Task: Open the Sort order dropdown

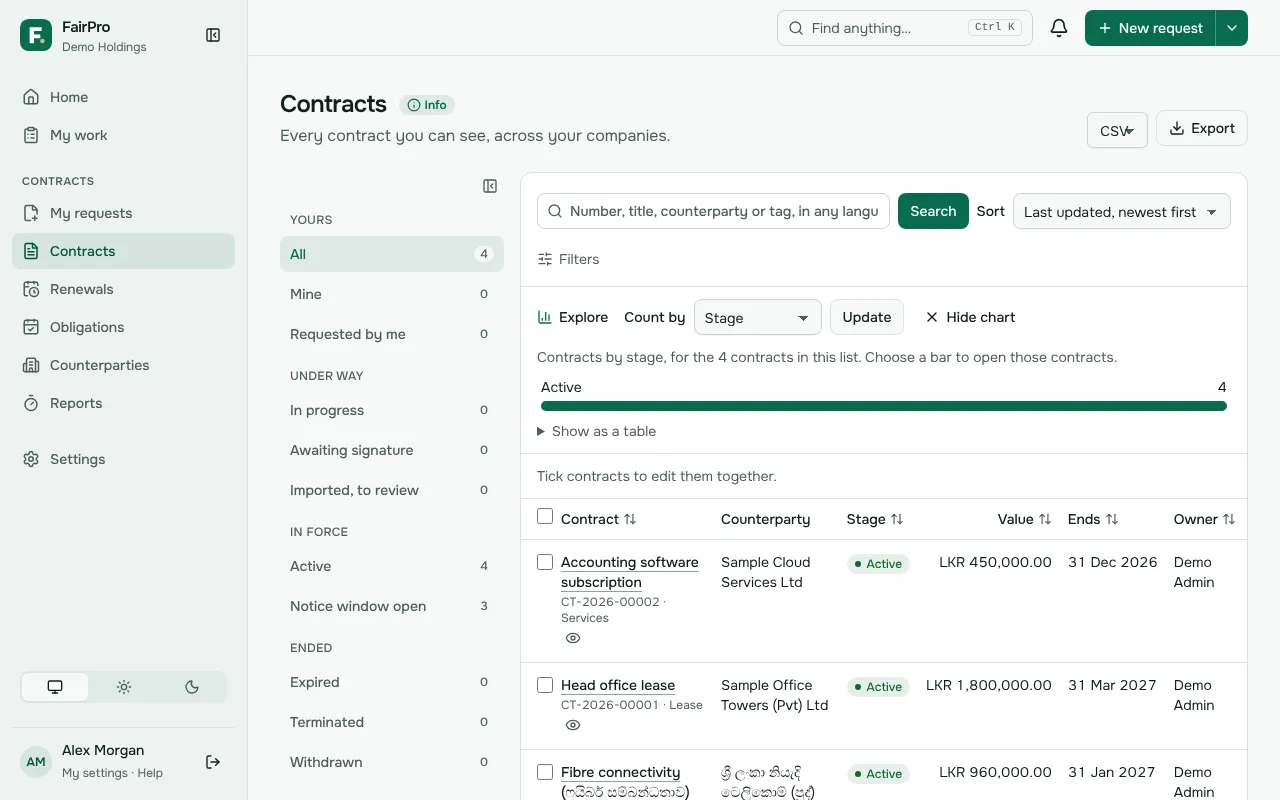Action: coord(1122,212)
